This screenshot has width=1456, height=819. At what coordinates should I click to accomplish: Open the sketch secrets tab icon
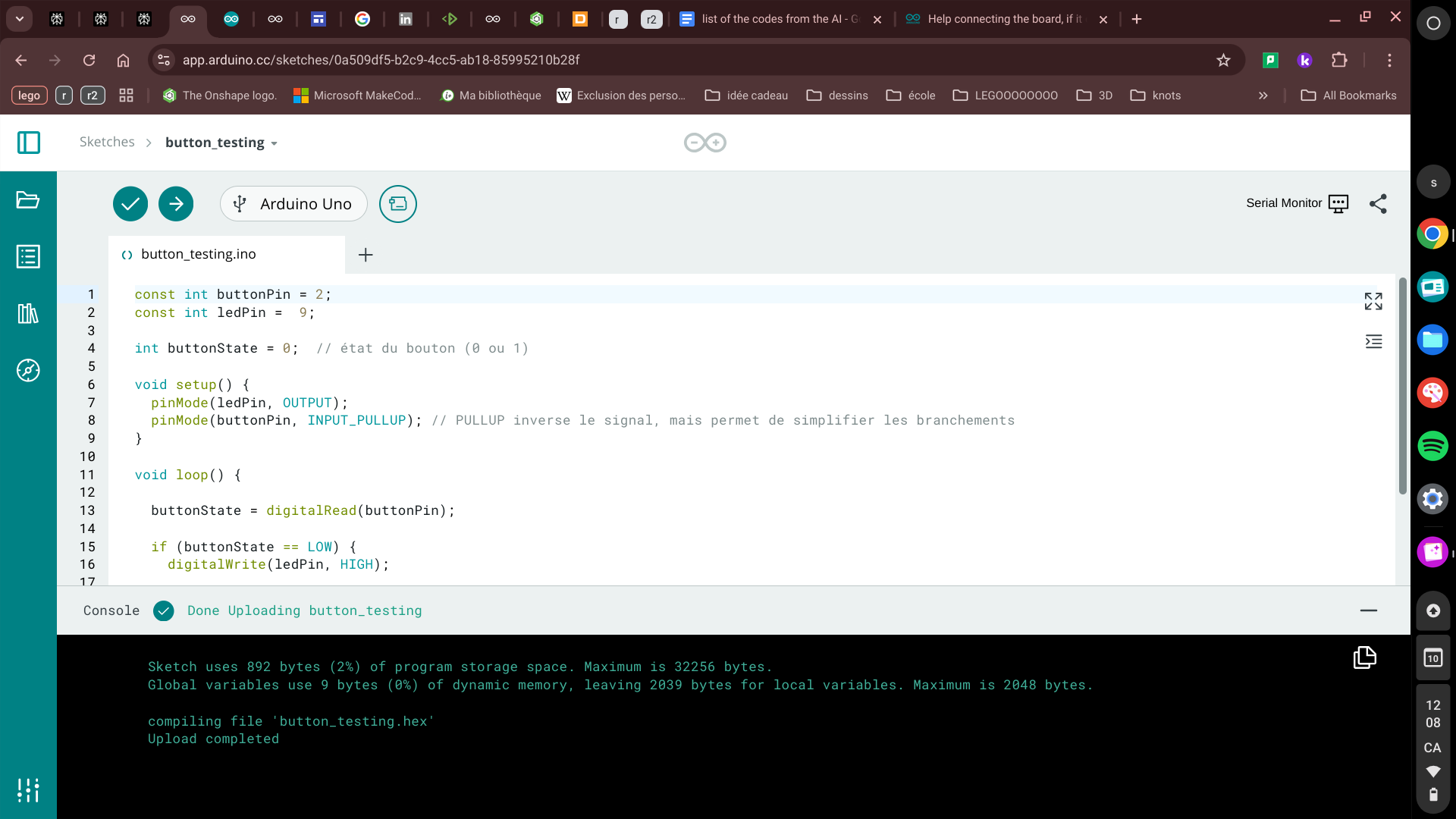coord(398,204)
